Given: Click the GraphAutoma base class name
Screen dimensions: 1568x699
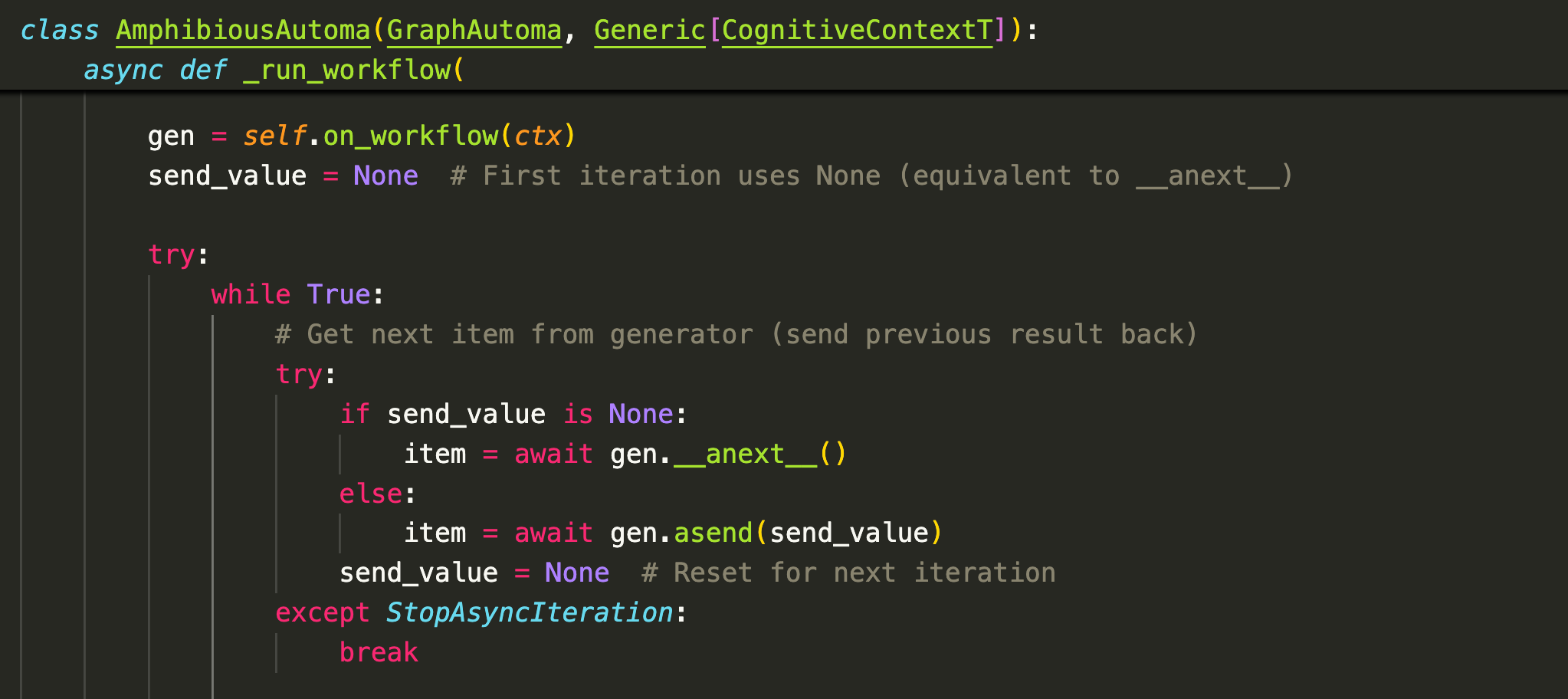Looking at the screenshot, I should click(x=474, y=31).
